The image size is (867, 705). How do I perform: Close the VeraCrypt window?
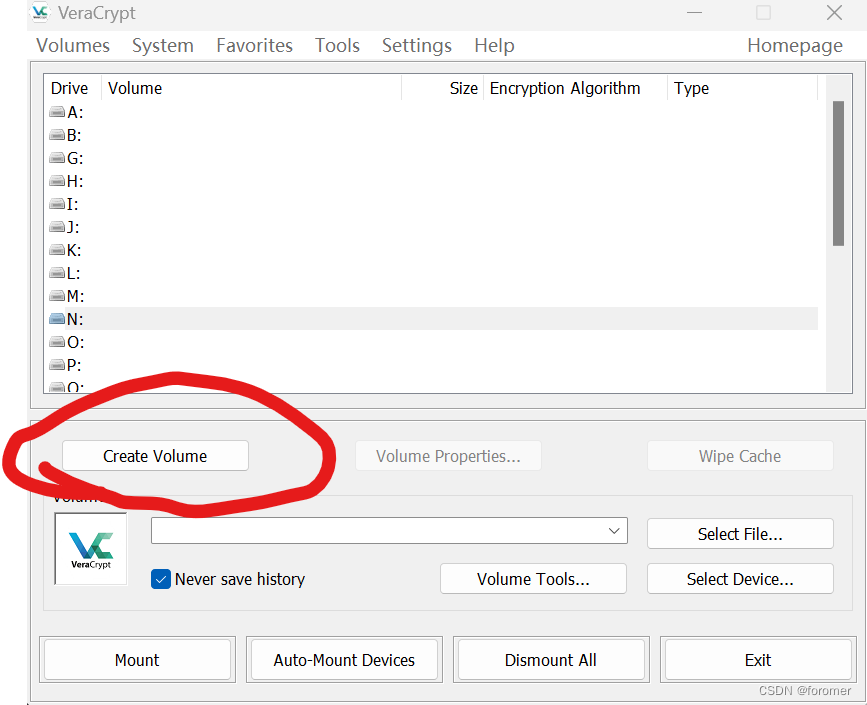[x=834, y=12]
